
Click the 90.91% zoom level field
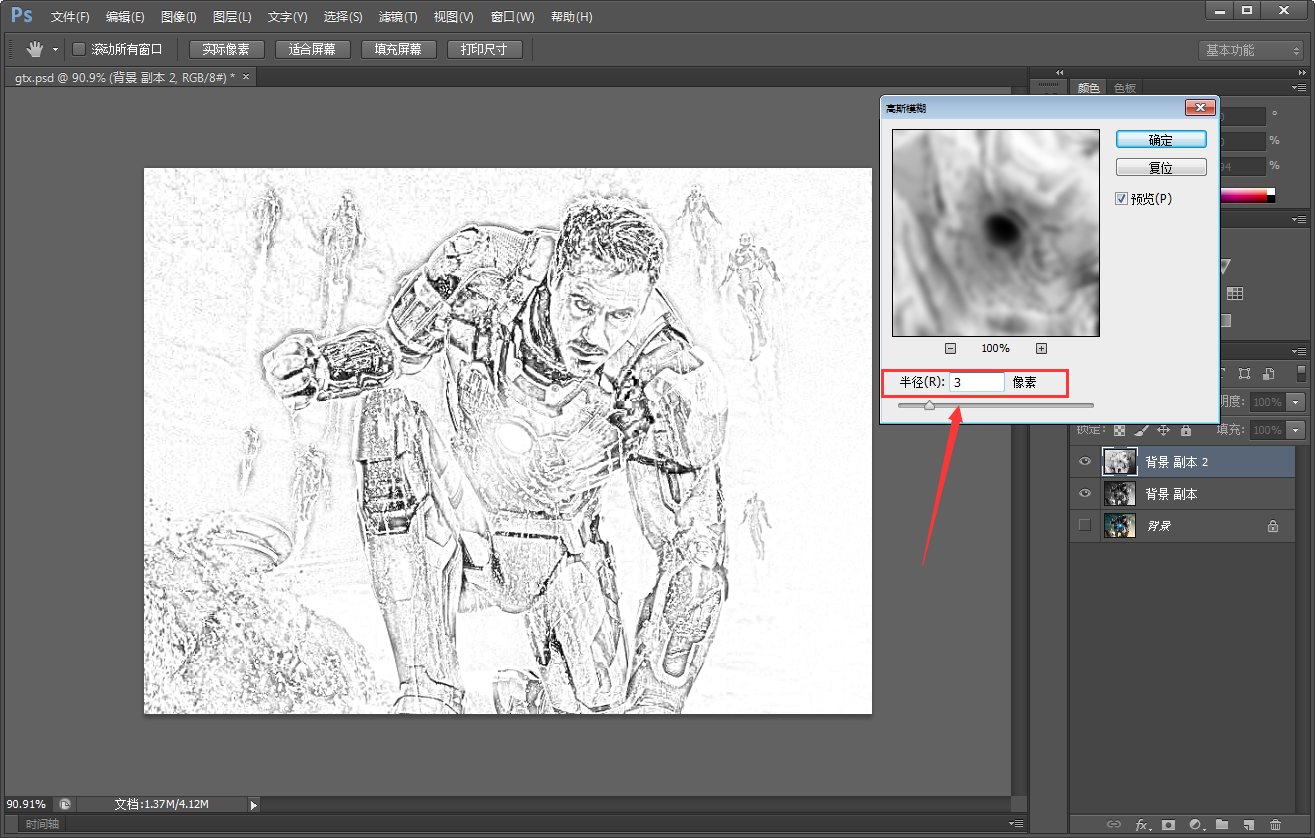point(26,804)
